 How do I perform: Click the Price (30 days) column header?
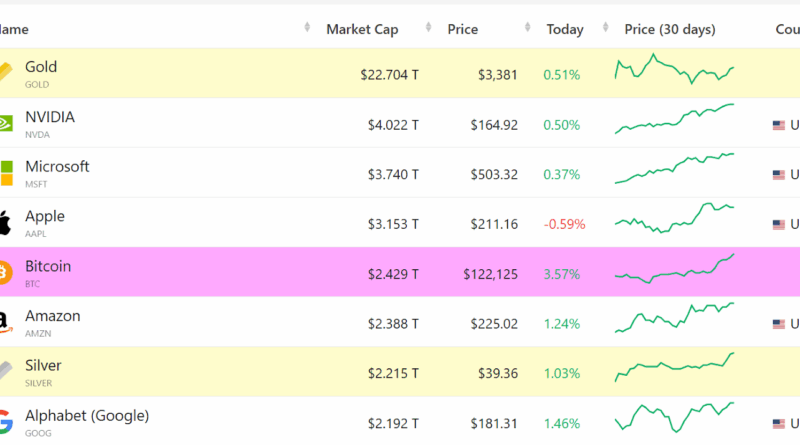[669, 29]
